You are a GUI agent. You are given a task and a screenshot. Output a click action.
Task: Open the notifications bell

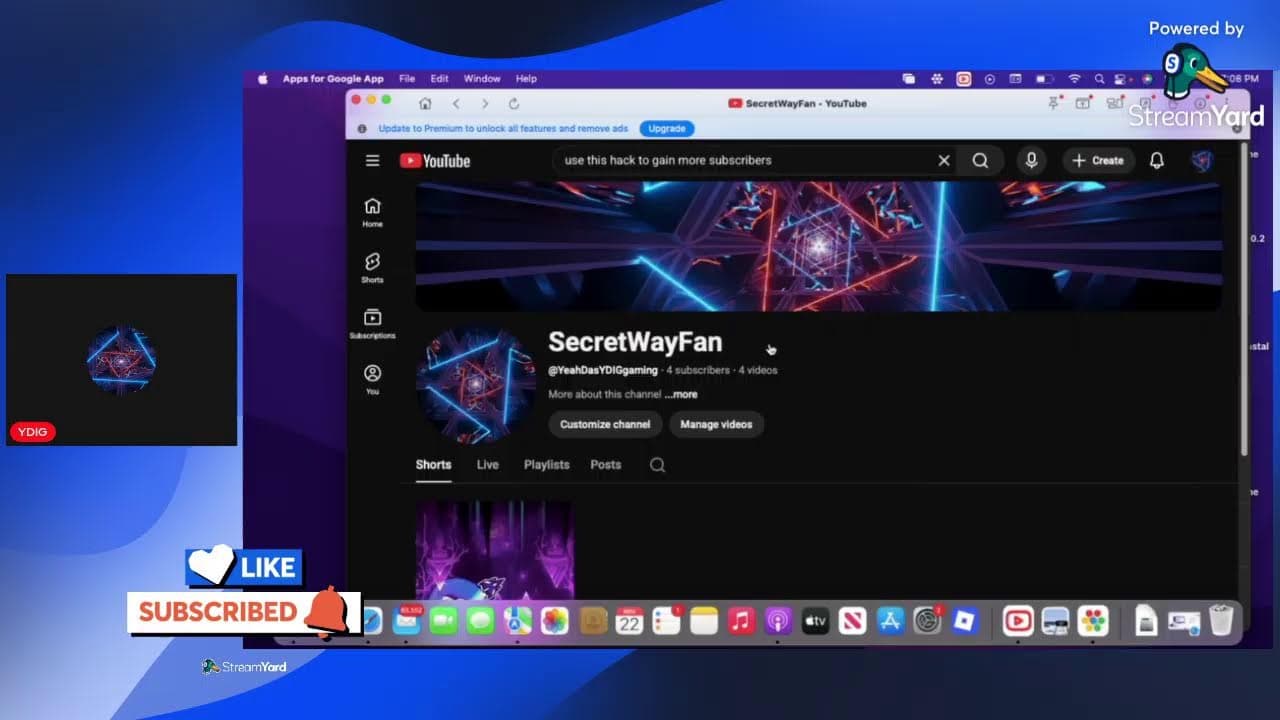click(x=1157, y=160)
